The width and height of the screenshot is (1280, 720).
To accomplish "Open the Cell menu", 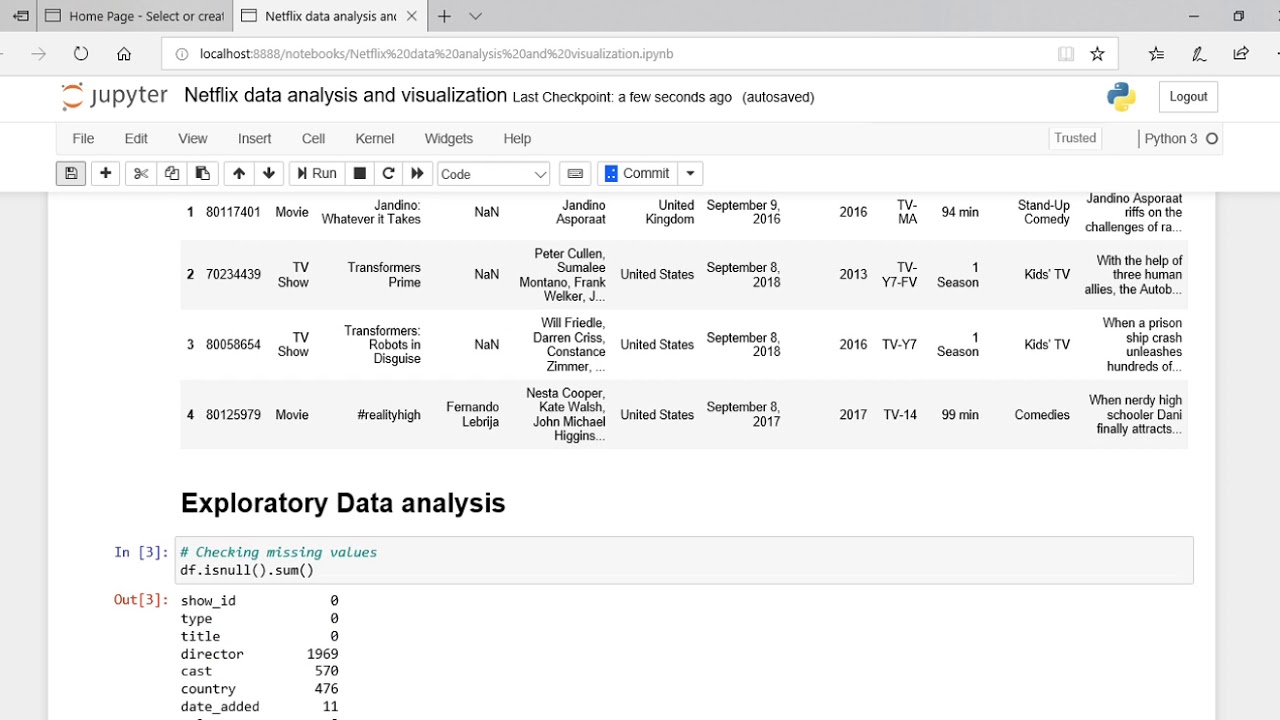I will pos(313,138).
